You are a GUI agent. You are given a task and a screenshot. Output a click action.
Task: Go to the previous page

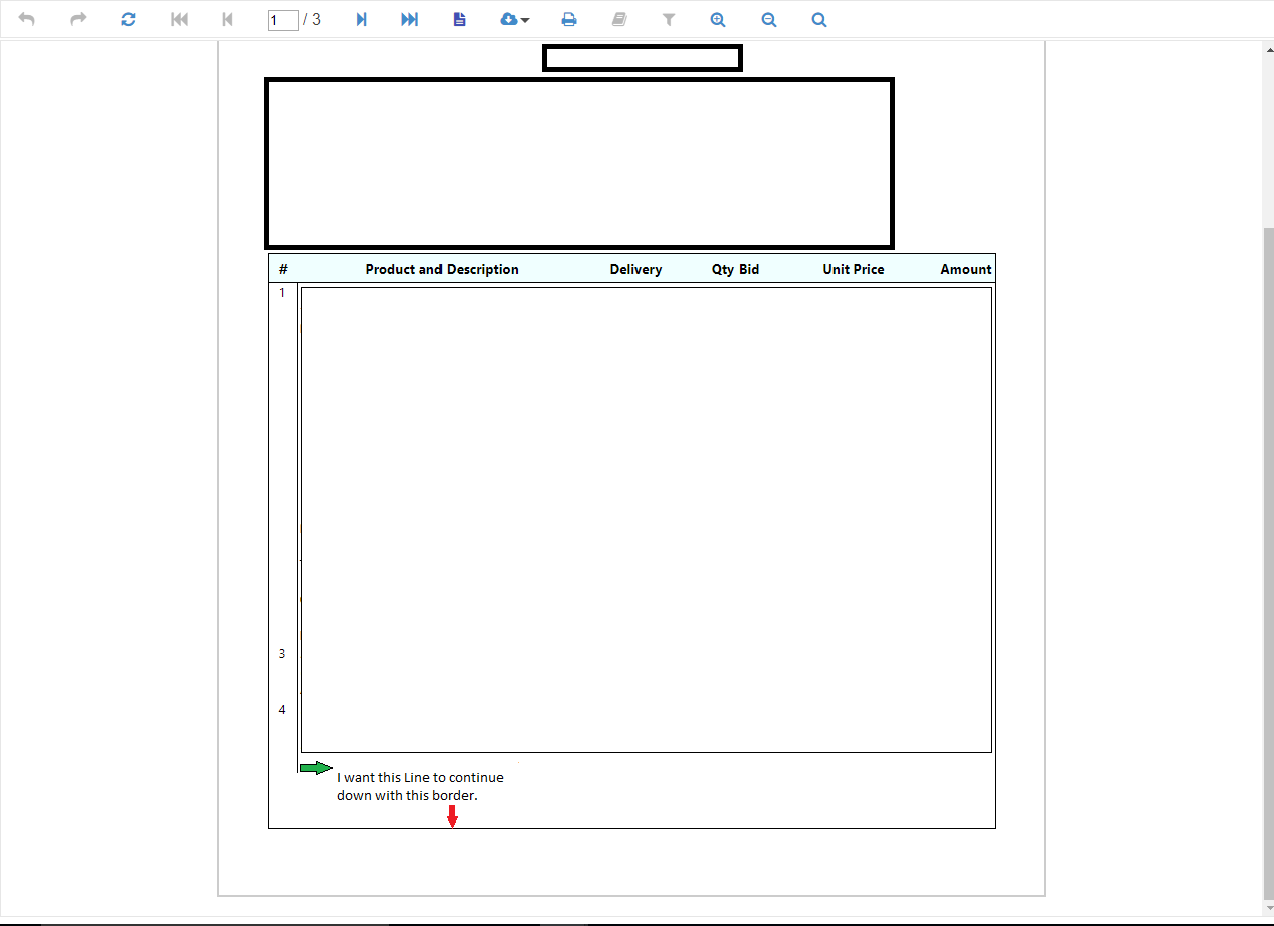click(x=228, y=20)
